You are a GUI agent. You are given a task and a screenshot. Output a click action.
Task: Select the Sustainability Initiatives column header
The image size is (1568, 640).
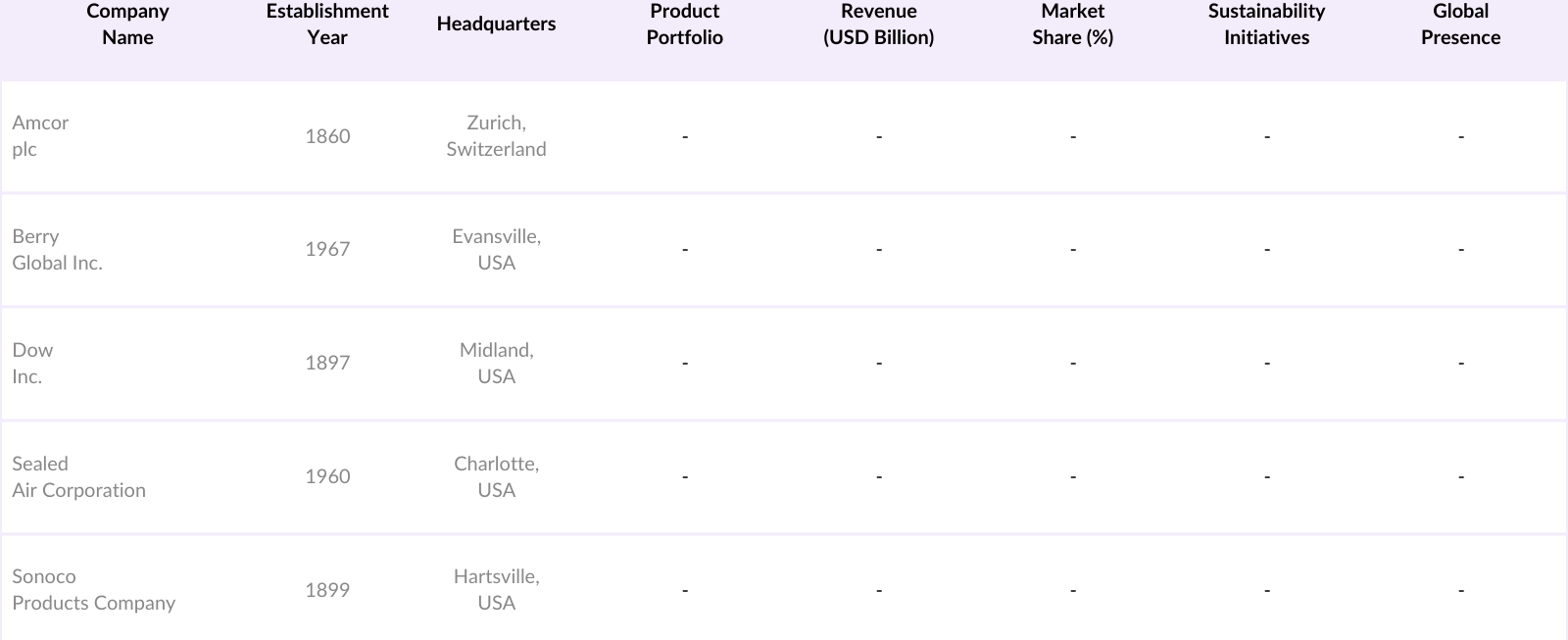pyautogui.click(x=1266, y=25)
